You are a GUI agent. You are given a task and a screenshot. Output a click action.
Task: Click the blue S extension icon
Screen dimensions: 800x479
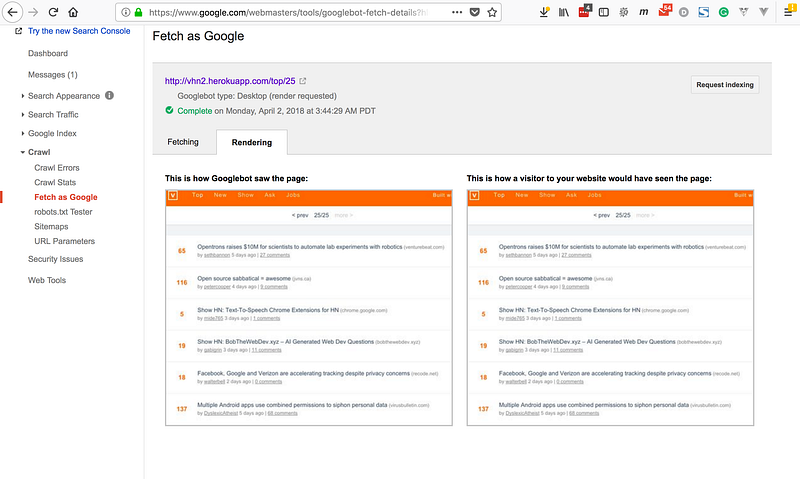point(704,12)
